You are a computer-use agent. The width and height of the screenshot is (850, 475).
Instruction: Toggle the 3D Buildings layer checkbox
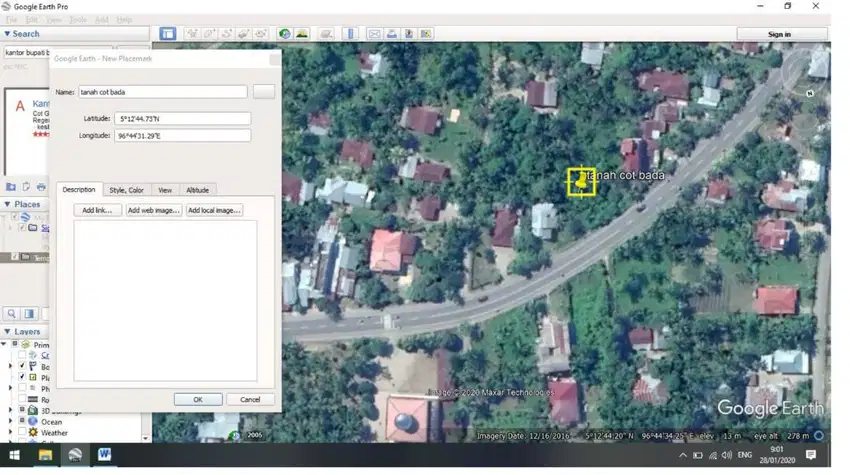coord(22,410)
